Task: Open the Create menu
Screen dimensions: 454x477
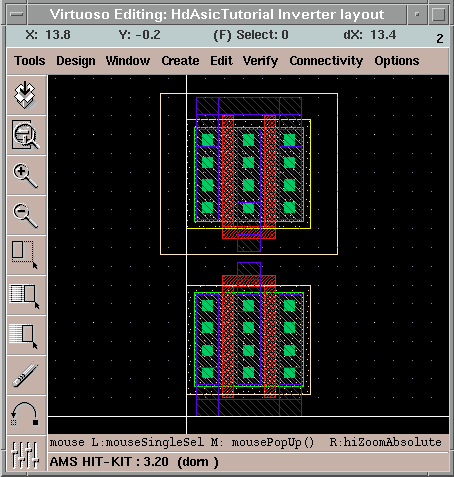Action: click(180, 61)
